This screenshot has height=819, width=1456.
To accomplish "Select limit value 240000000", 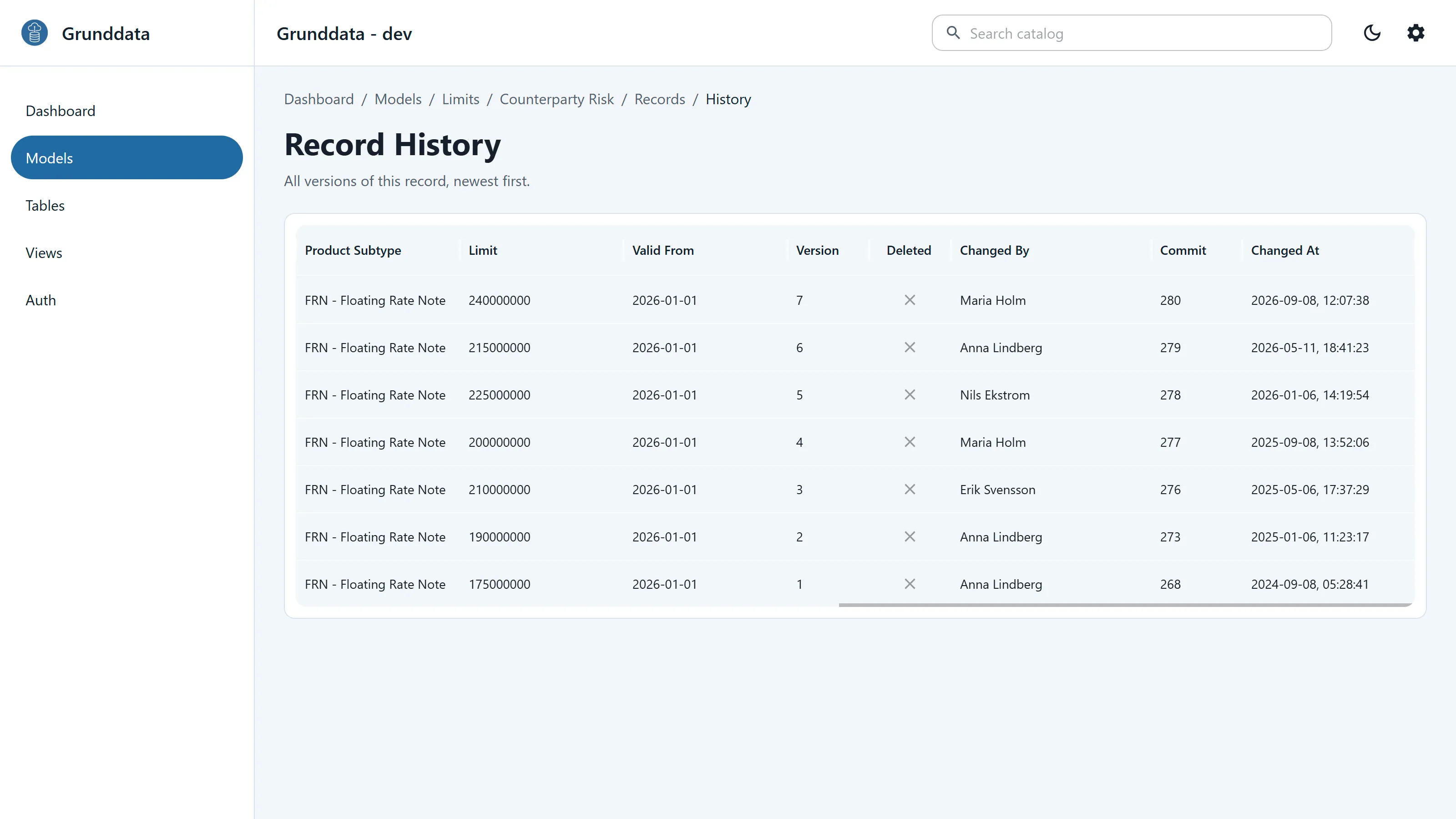I will coord(500,300).
